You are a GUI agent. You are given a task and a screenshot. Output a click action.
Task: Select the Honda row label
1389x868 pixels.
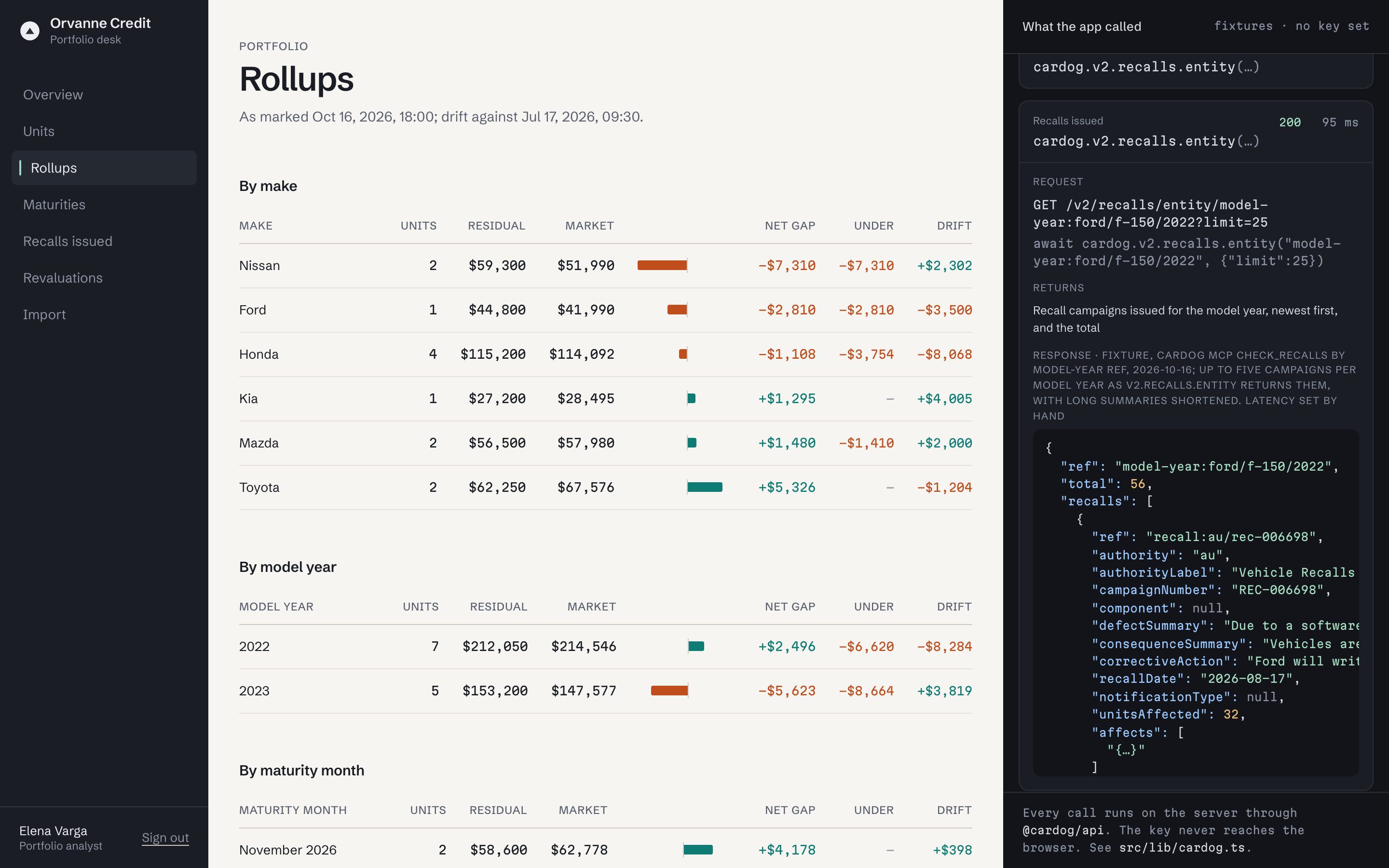259,354
